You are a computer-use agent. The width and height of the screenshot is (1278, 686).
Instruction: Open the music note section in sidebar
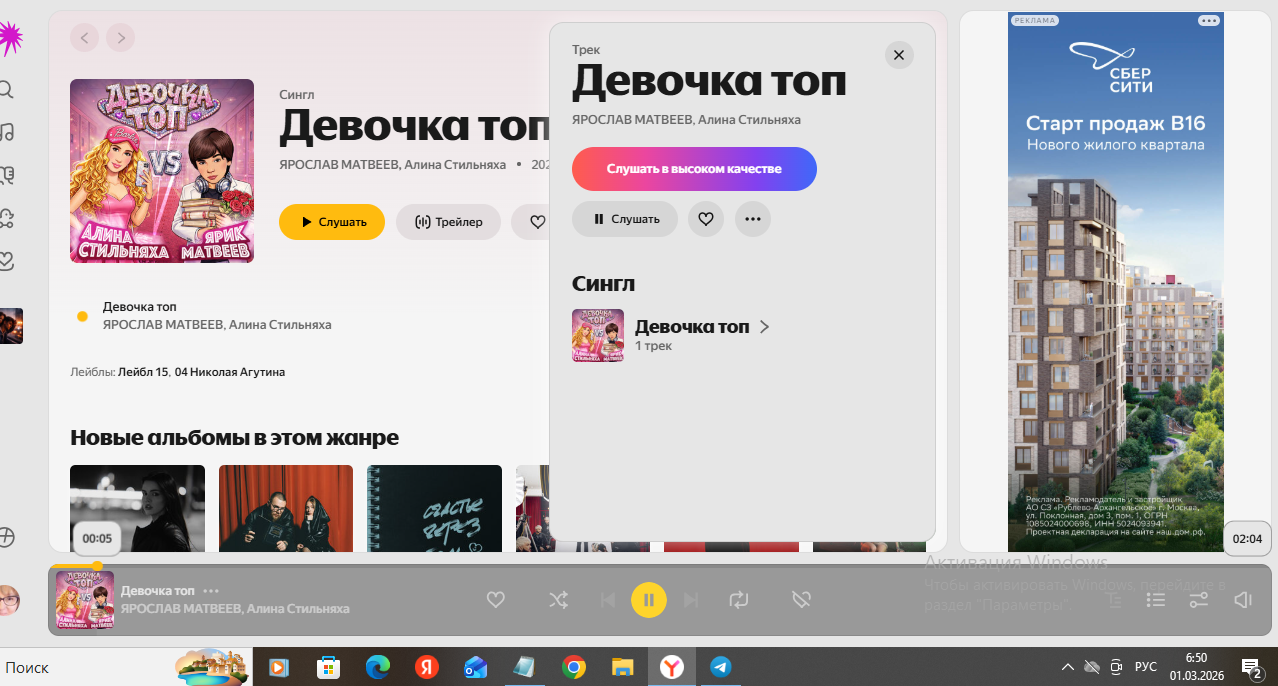(6, 132)
